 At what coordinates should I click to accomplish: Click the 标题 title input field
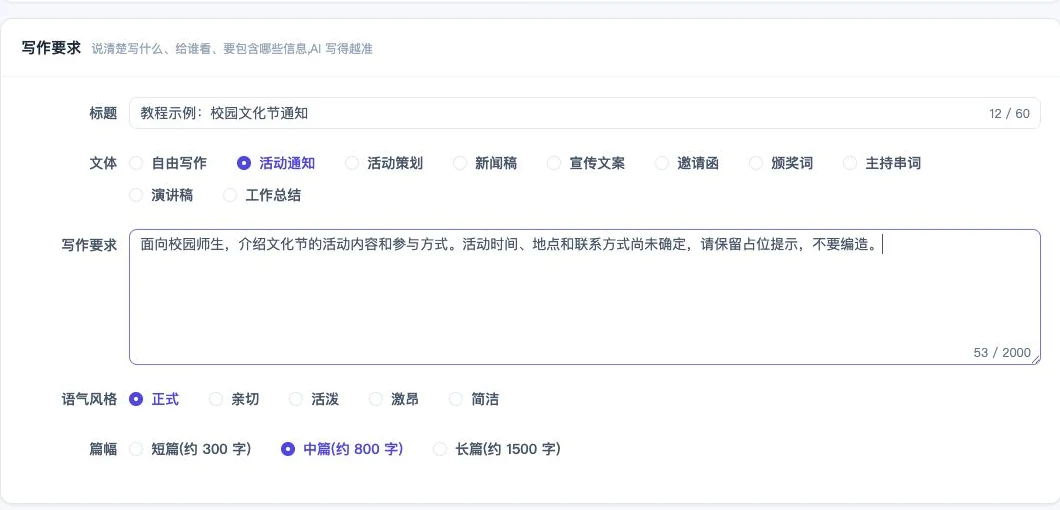click(585, 113)
